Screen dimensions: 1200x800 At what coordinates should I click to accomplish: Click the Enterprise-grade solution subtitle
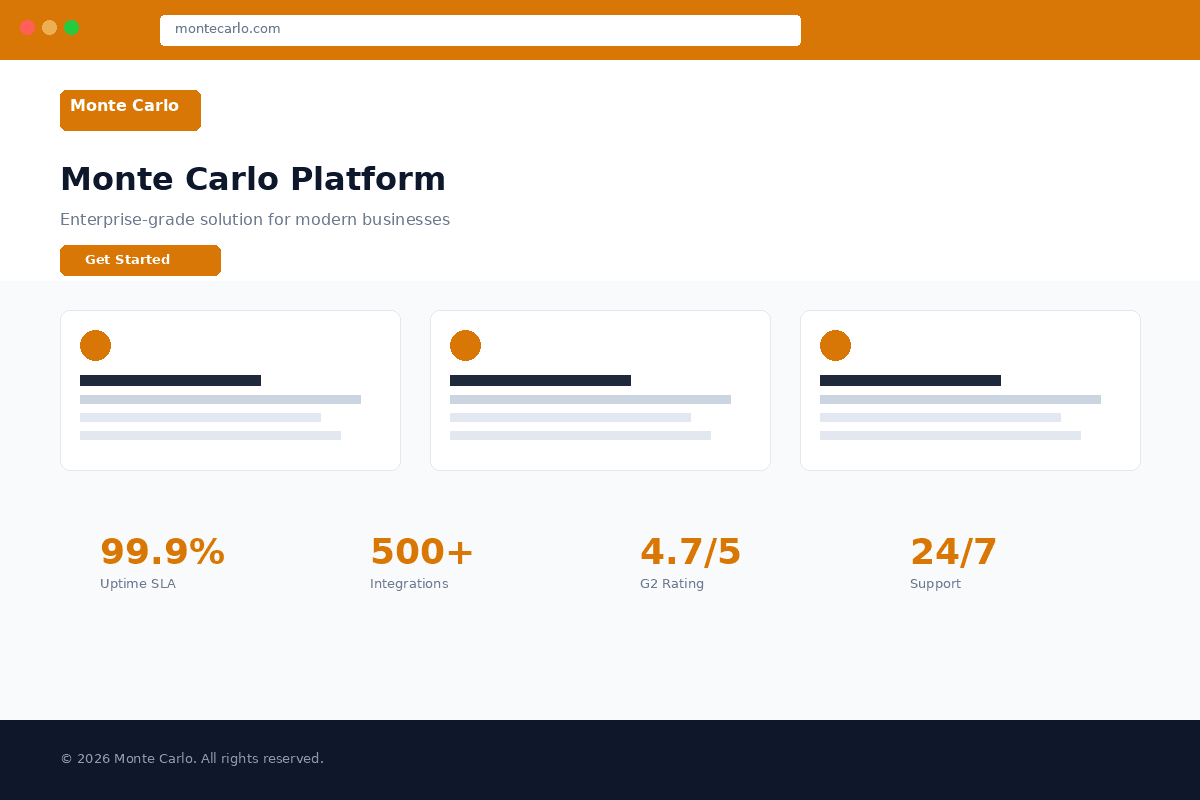pyautogui.click(x=255, y=220)
